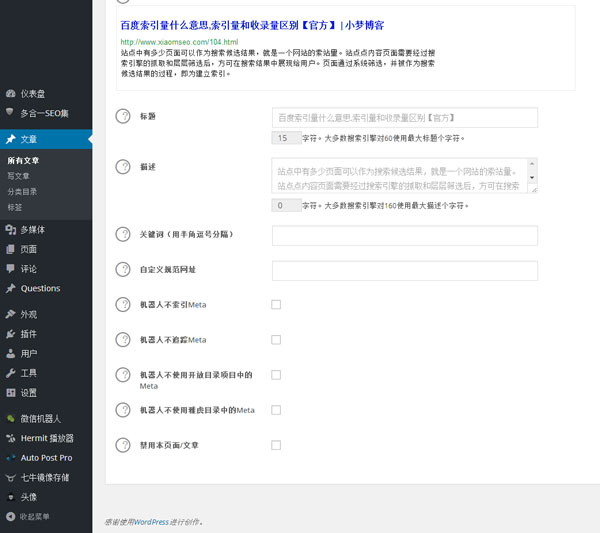Click the preview URL www.xiaomseo.com/104.html

(179, 42)
